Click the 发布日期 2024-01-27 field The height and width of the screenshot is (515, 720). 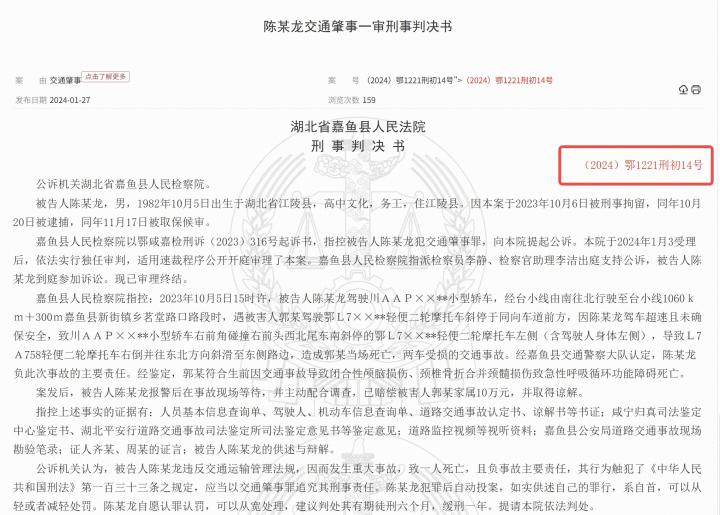[x=53, y=100]
